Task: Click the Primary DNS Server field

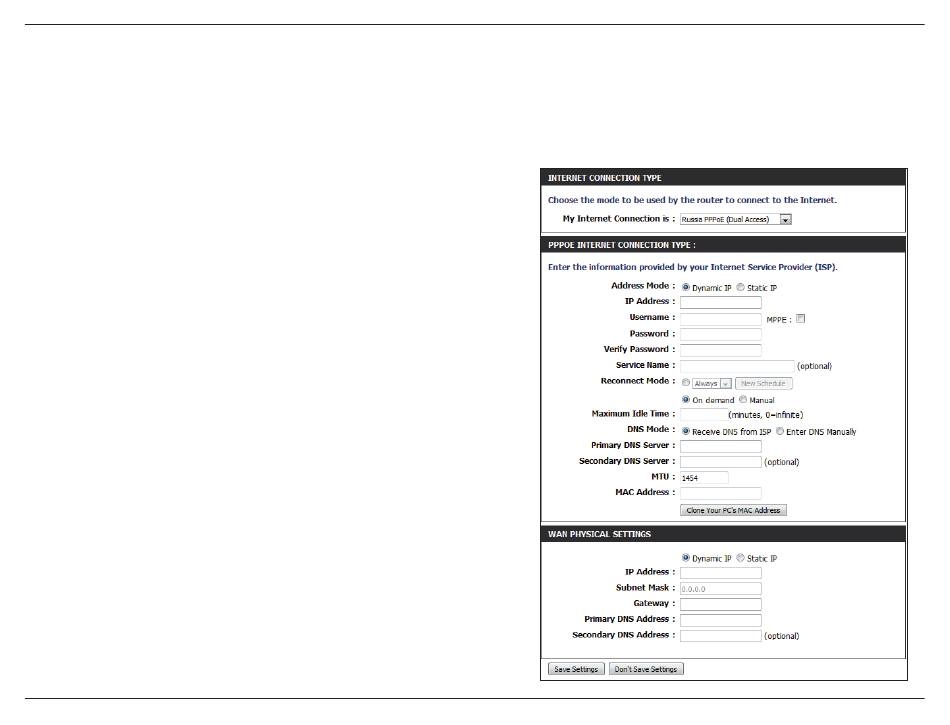Action: (x=720, y=446)
